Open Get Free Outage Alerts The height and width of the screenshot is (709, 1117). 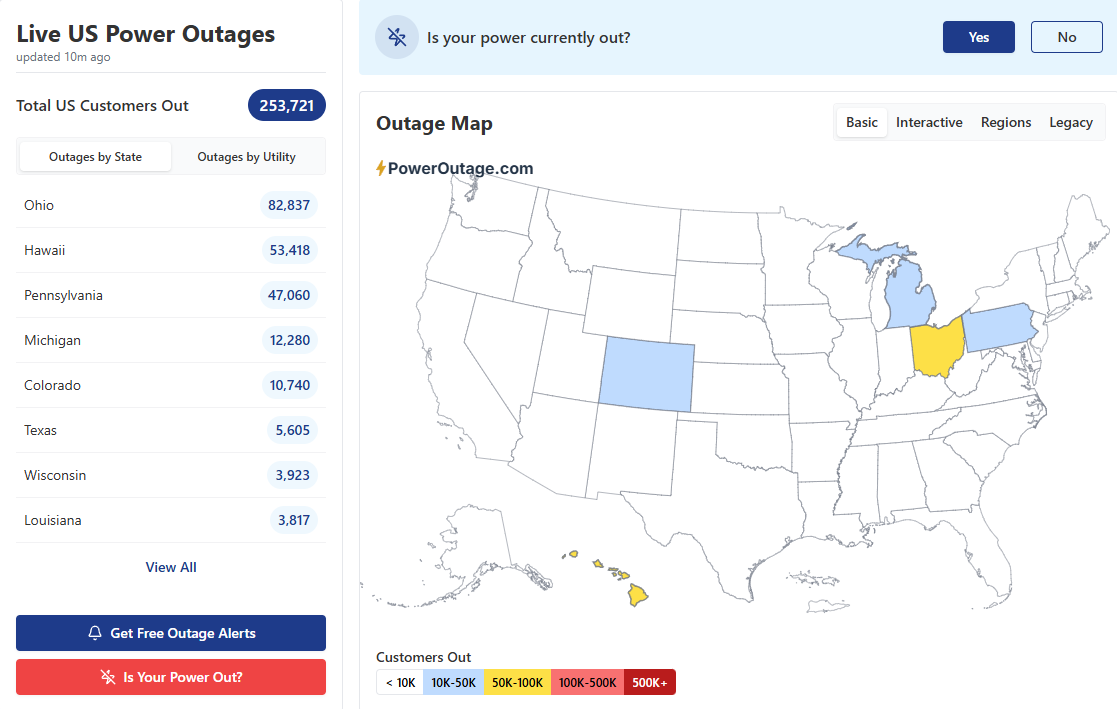pos(171,633)
